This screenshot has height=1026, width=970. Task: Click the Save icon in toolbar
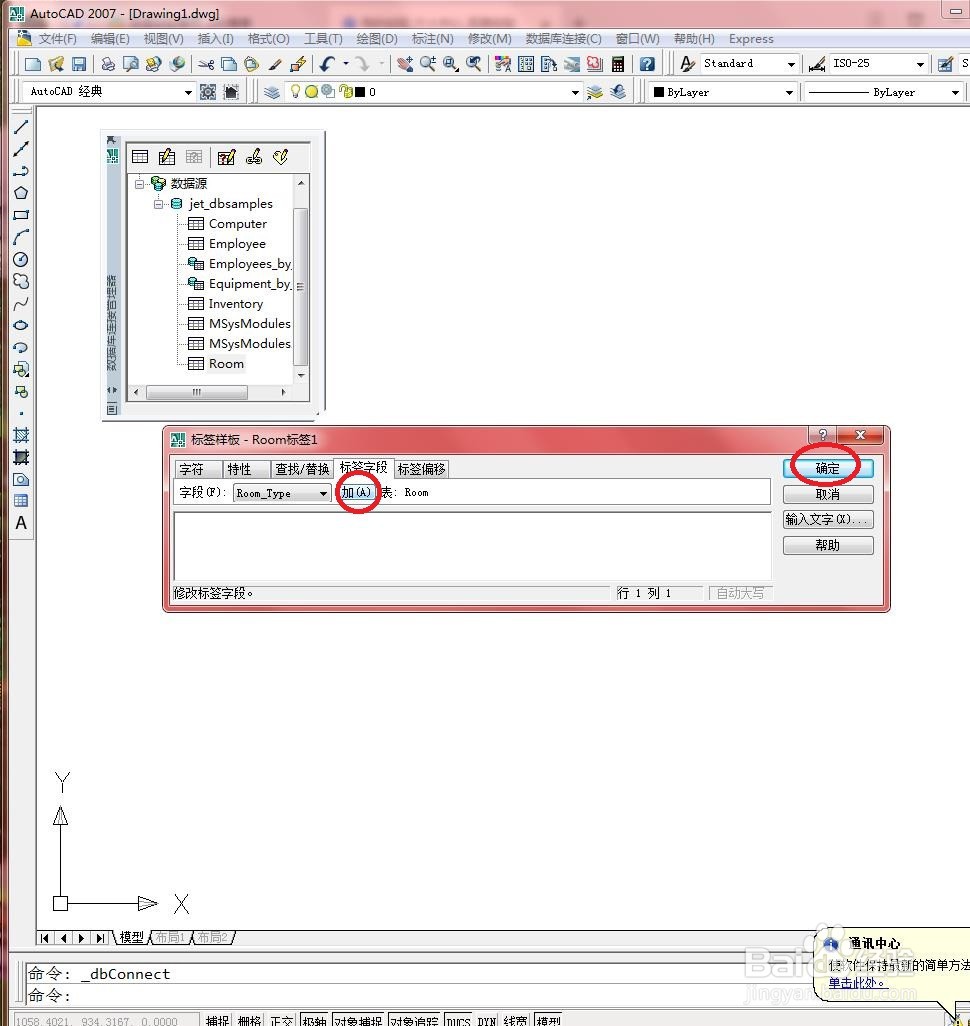click(79, 64)
